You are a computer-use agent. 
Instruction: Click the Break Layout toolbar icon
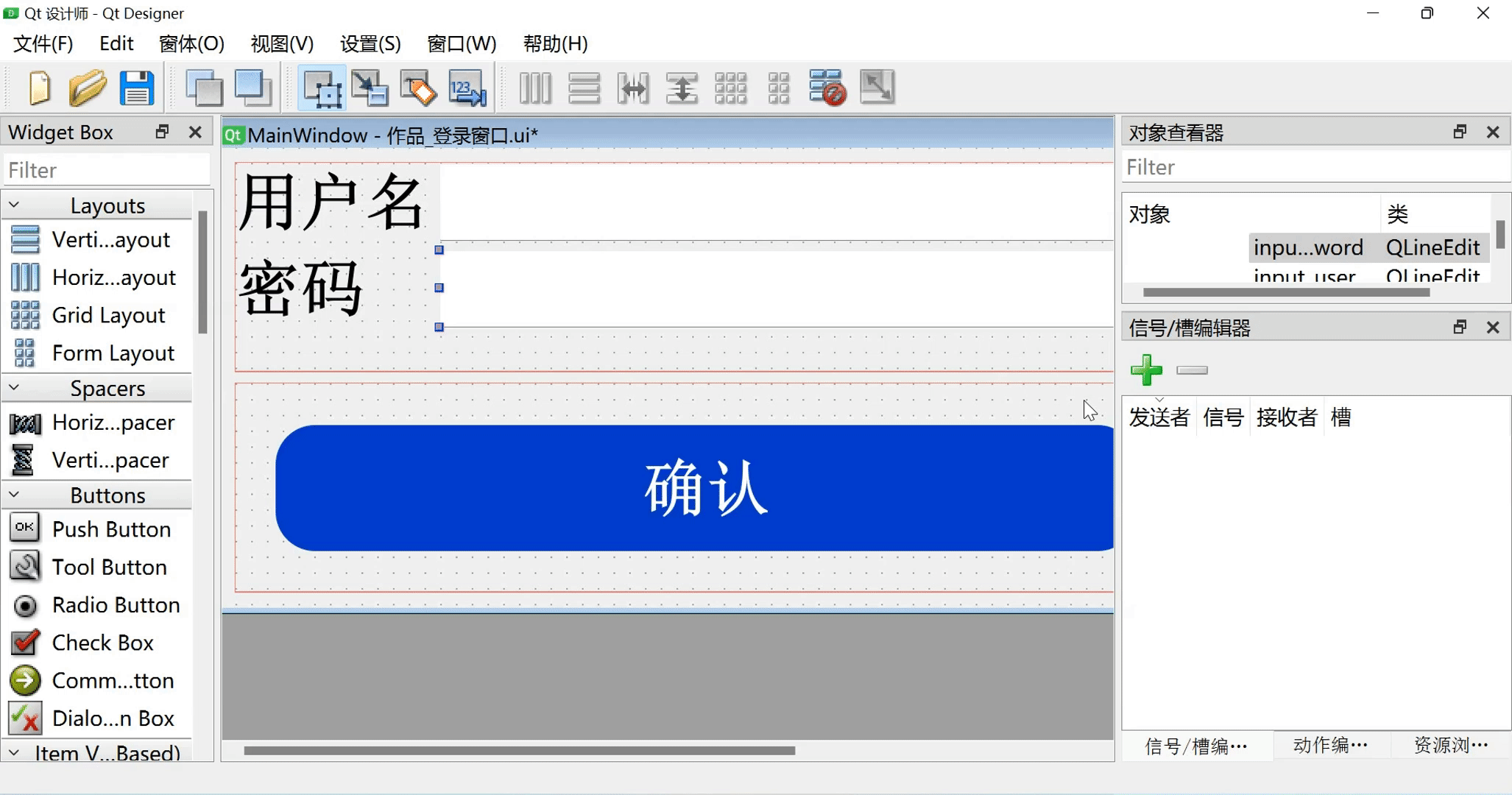[827, 88]
